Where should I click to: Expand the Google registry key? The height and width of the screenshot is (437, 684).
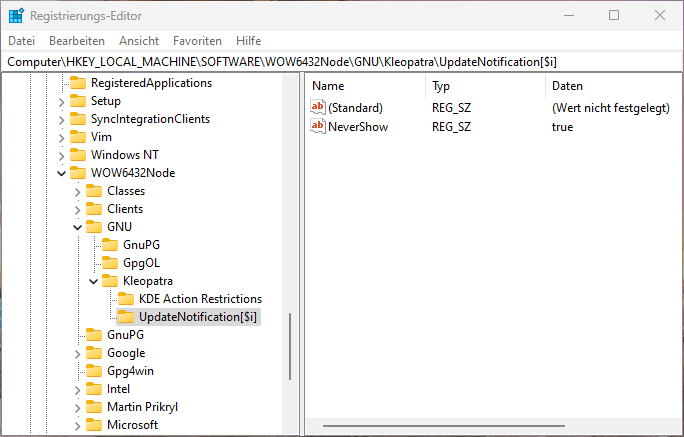(x=78, y=353)
